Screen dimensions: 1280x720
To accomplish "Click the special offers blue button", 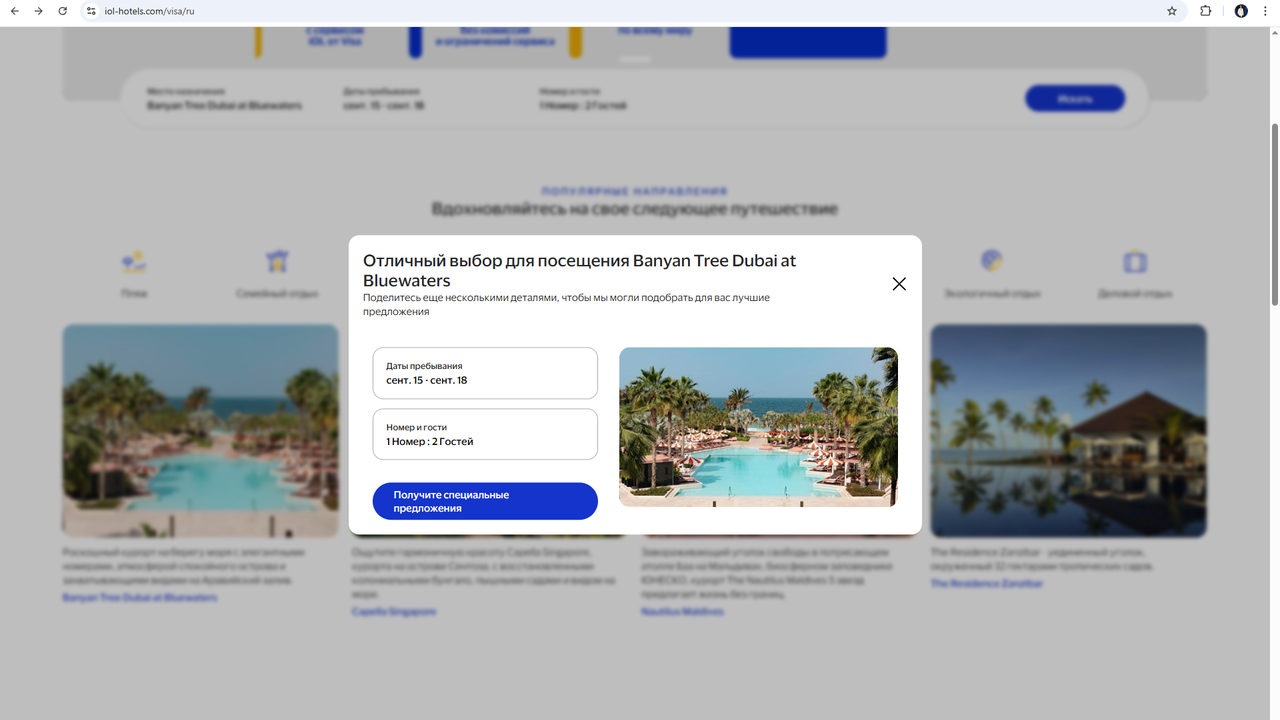I will pos(485,501).
